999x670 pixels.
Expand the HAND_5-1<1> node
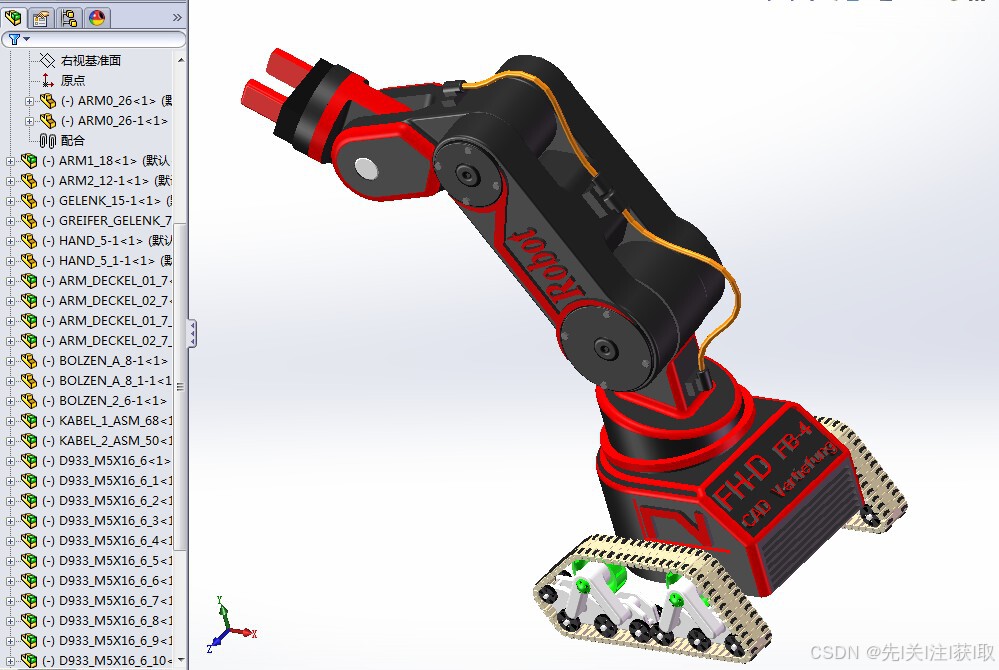pos(10,241)
